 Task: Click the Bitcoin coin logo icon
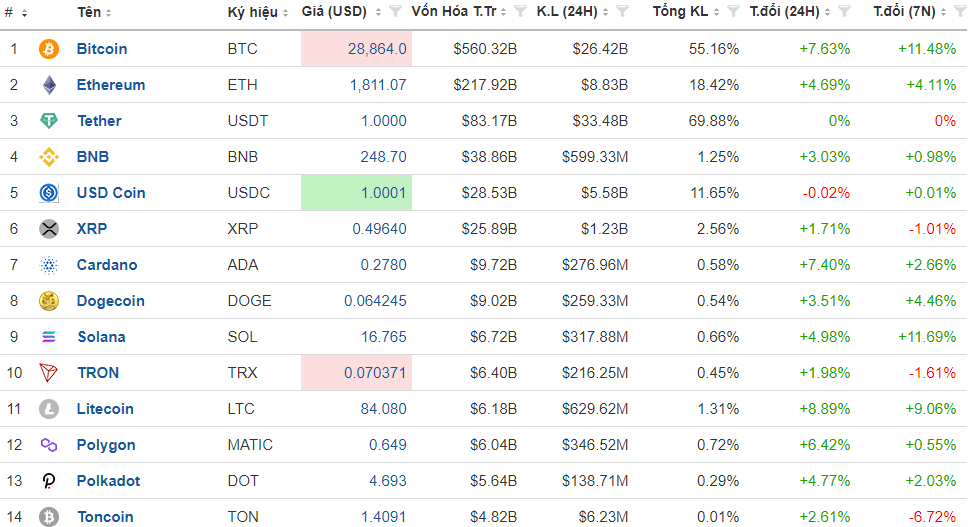click(x=49, y=49)
